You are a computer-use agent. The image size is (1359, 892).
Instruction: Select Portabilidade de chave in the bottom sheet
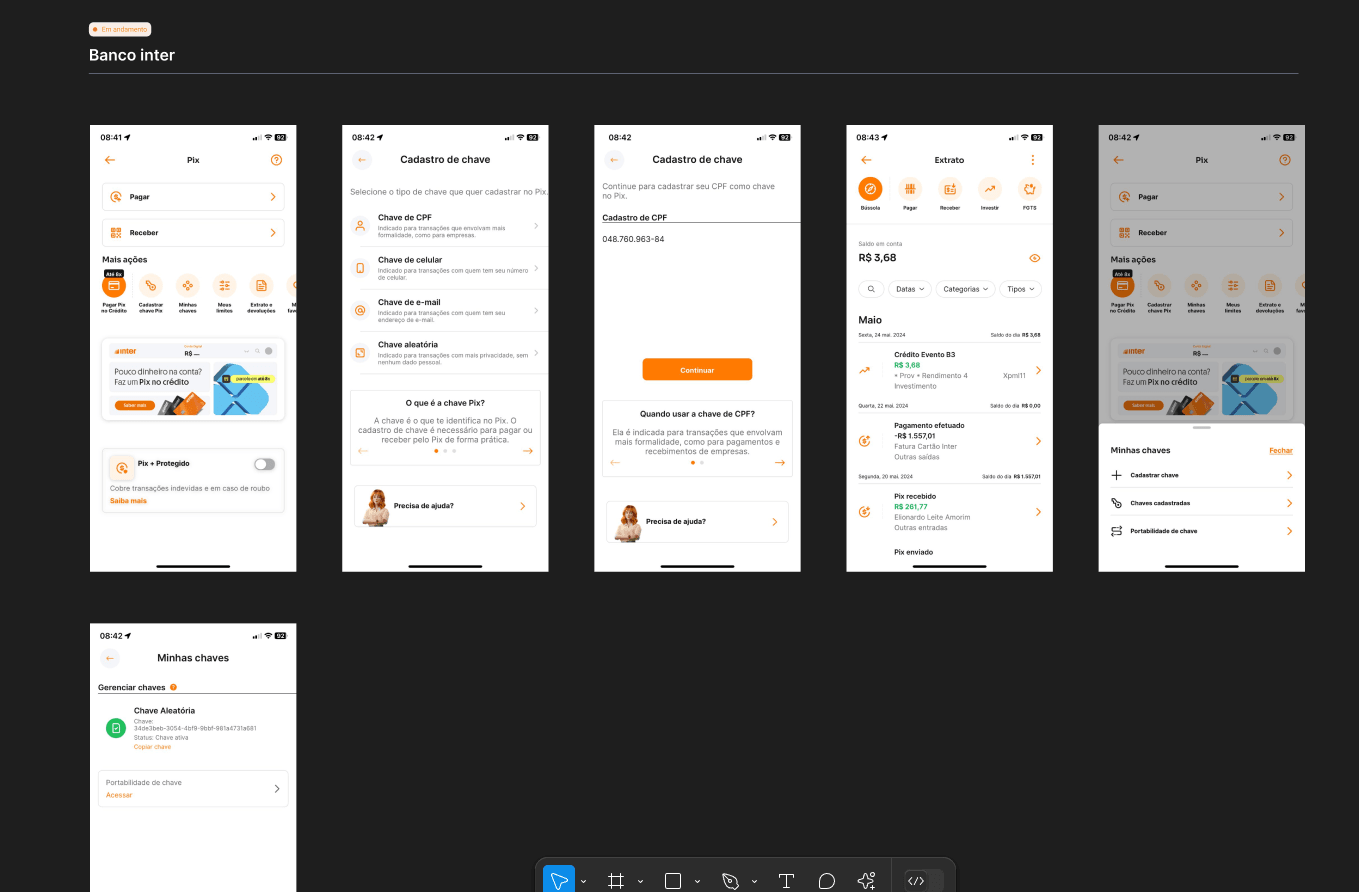(x=1202, y=531)
